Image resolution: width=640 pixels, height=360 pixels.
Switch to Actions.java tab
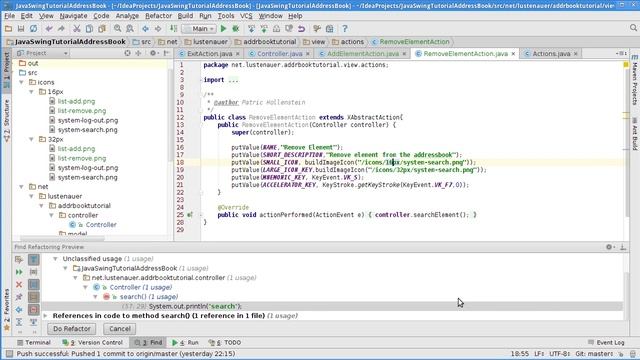click(551, 53)
